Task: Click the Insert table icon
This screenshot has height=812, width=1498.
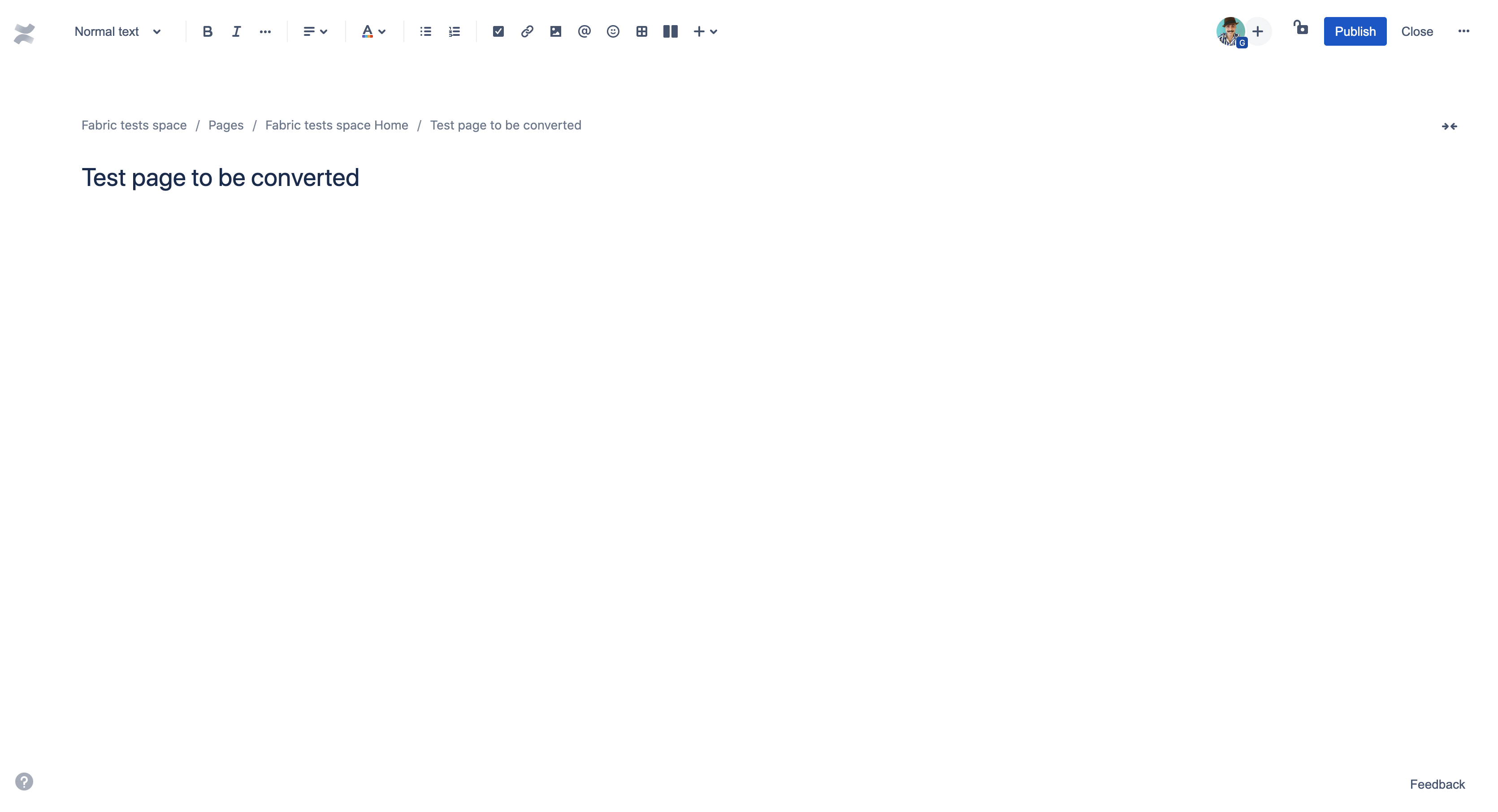Action: tap(640, 31)
